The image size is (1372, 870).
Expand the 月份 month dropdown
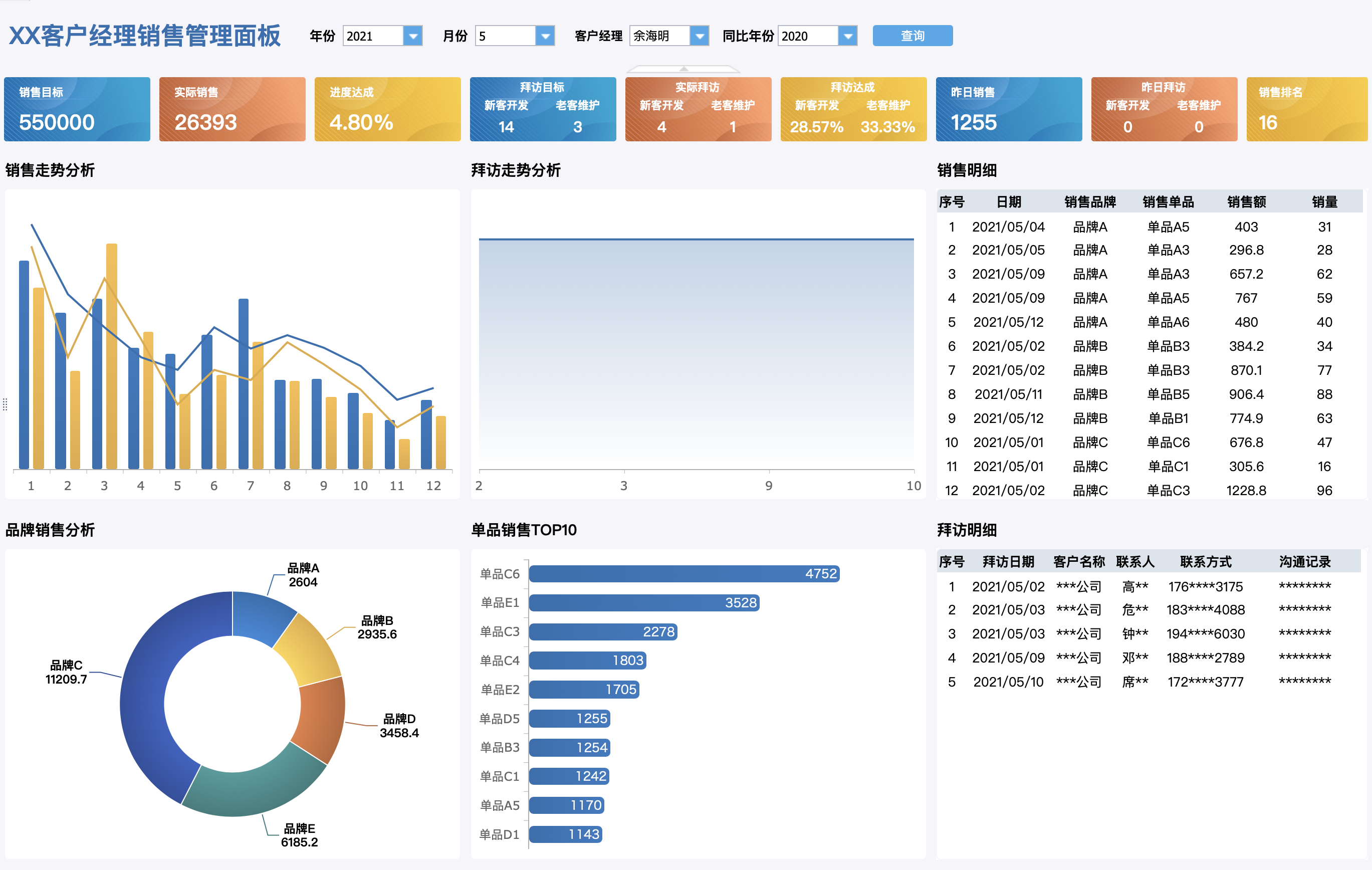[x=545, y=36]
